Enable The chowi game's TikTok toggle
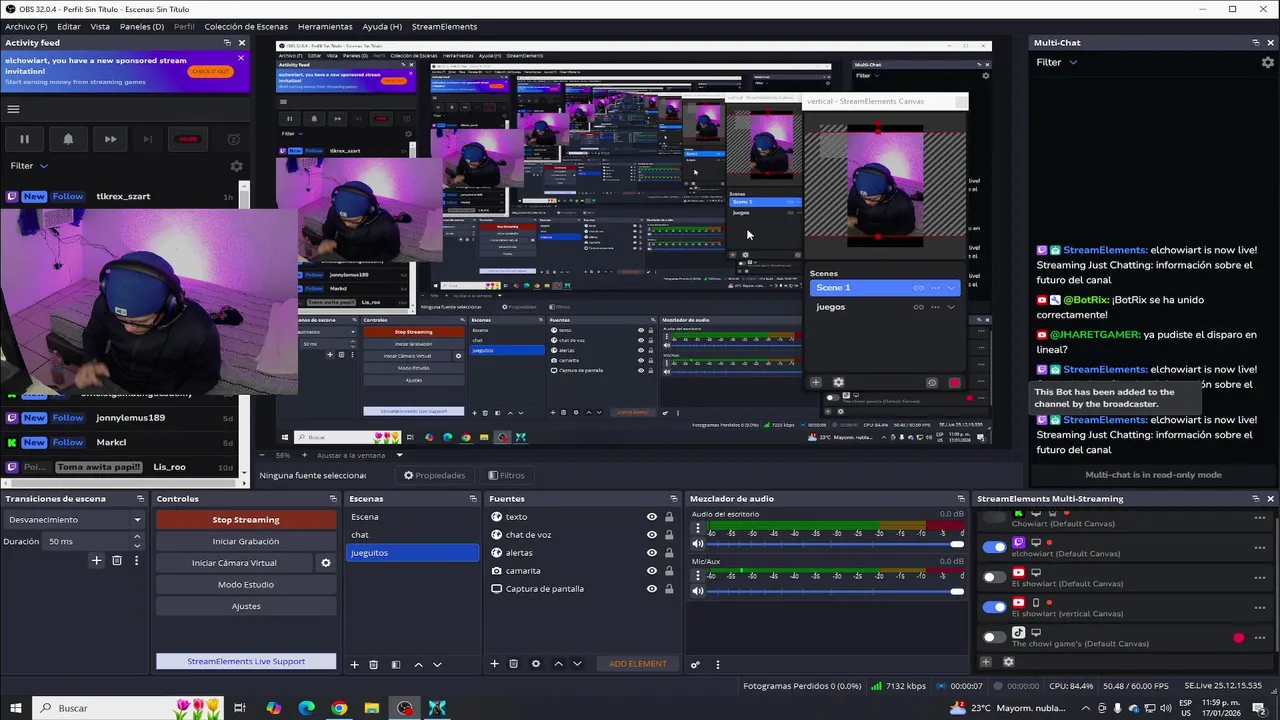This screenshot has width=1280, height=720. pyautogui.click(x=994, y=637)
